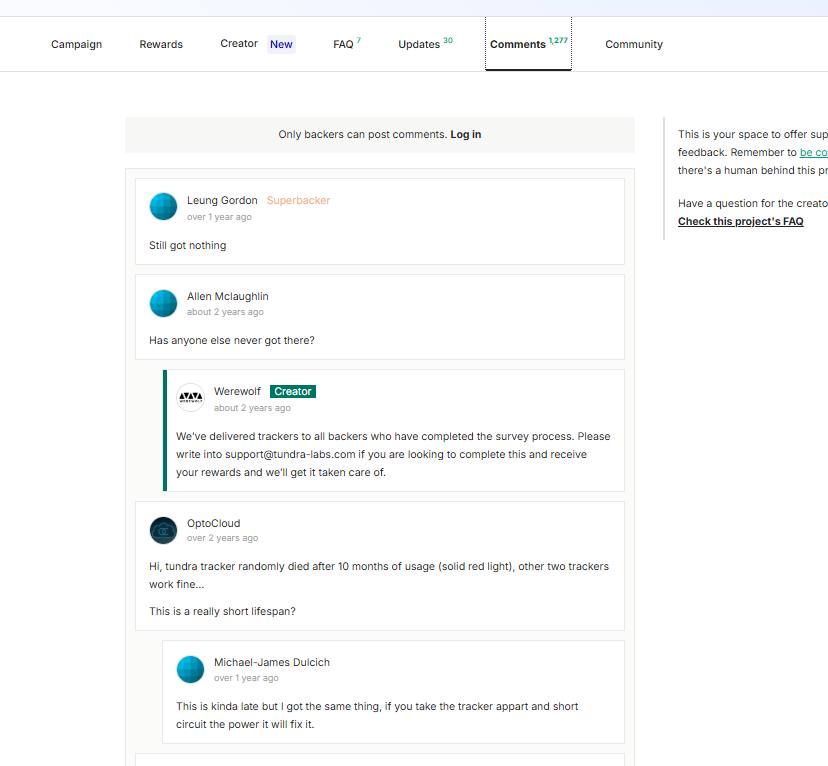
Task: Click OptoCloud's dark avatar icon
Action: tap(163, 531)
